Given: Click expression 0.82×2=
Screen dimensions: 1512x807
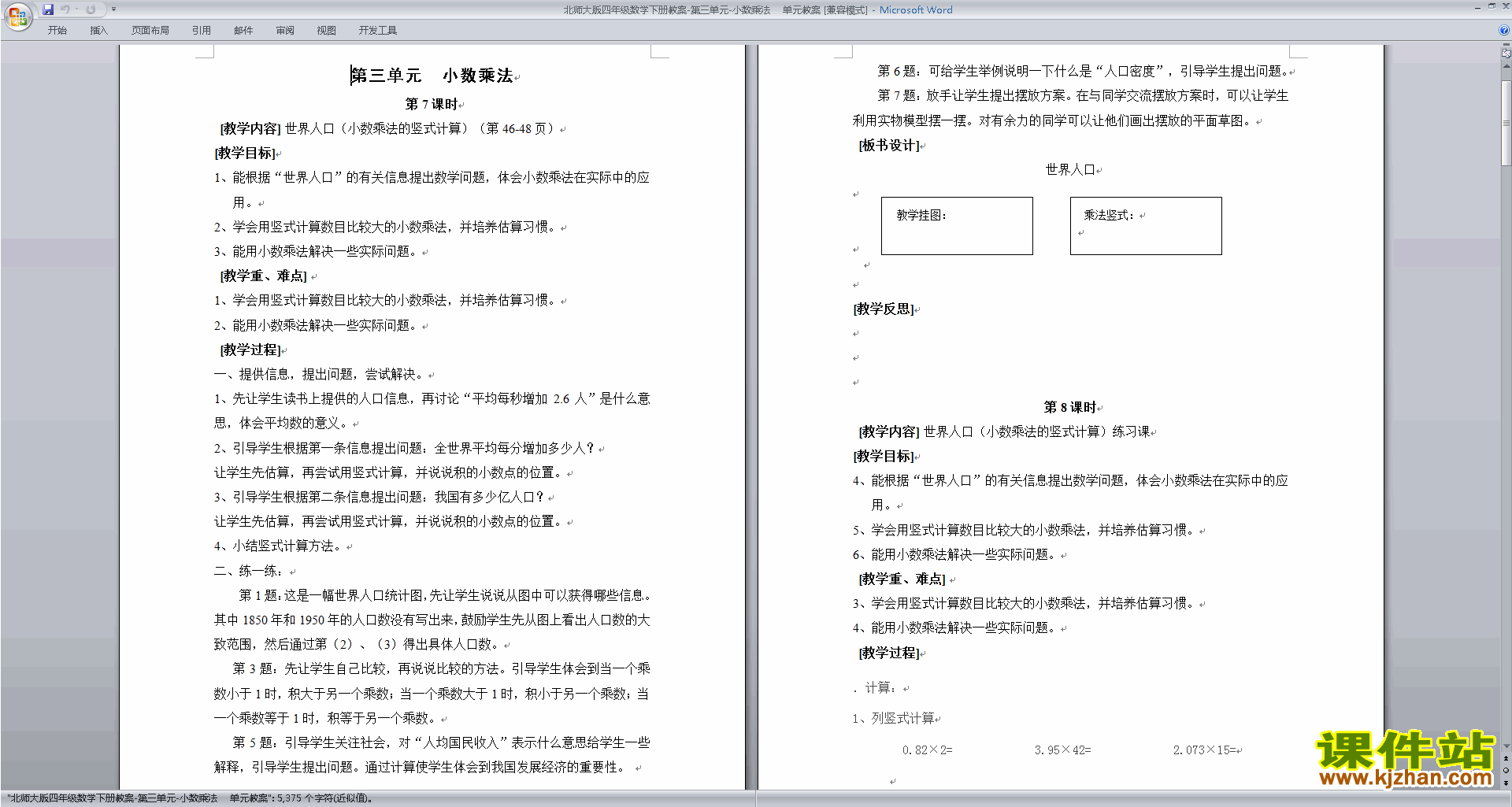Looking at the screenshot, I should pos(928,750).
